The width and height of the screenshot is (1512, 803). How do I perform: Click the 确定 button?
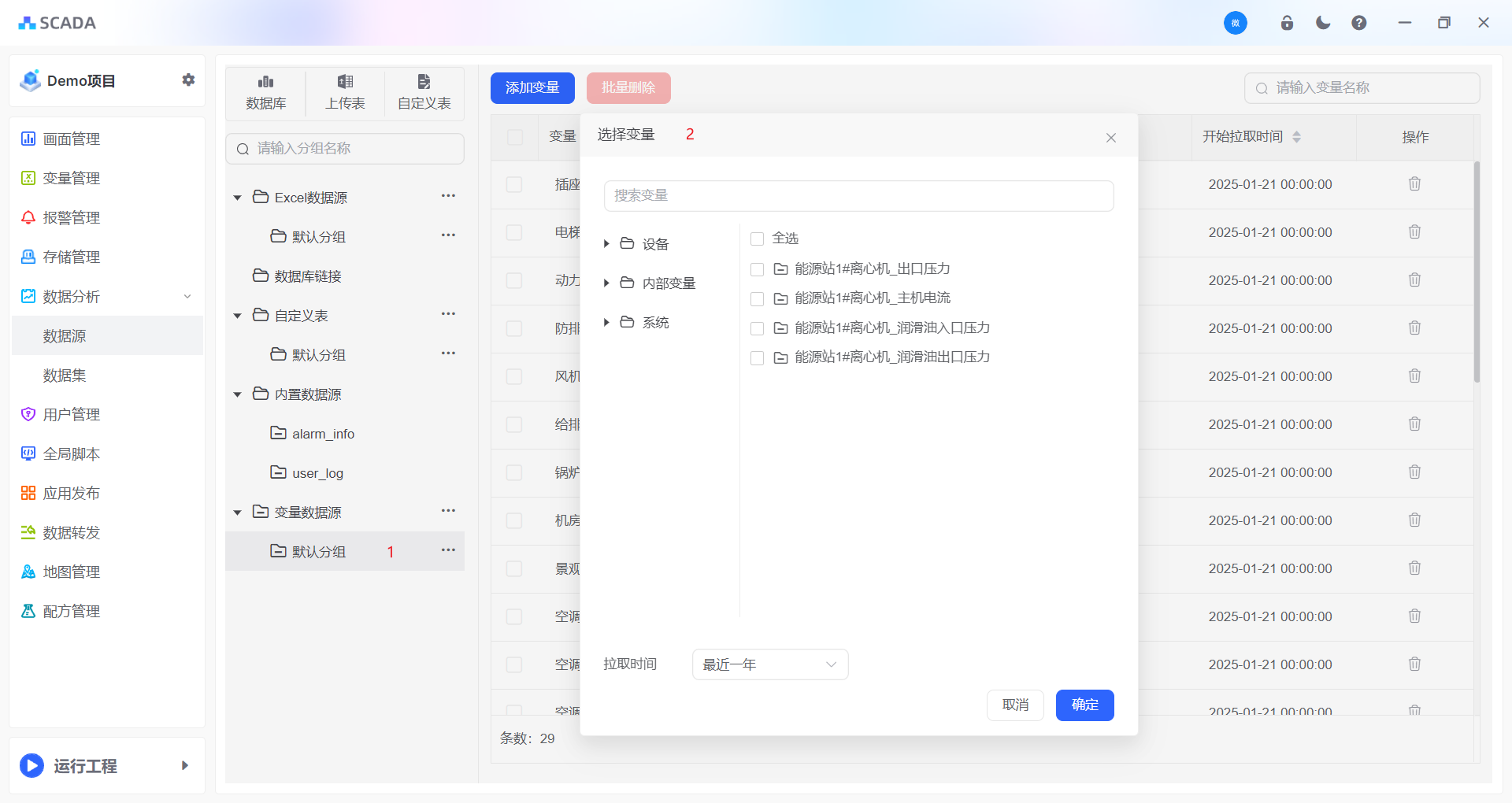click(1084, 705)
